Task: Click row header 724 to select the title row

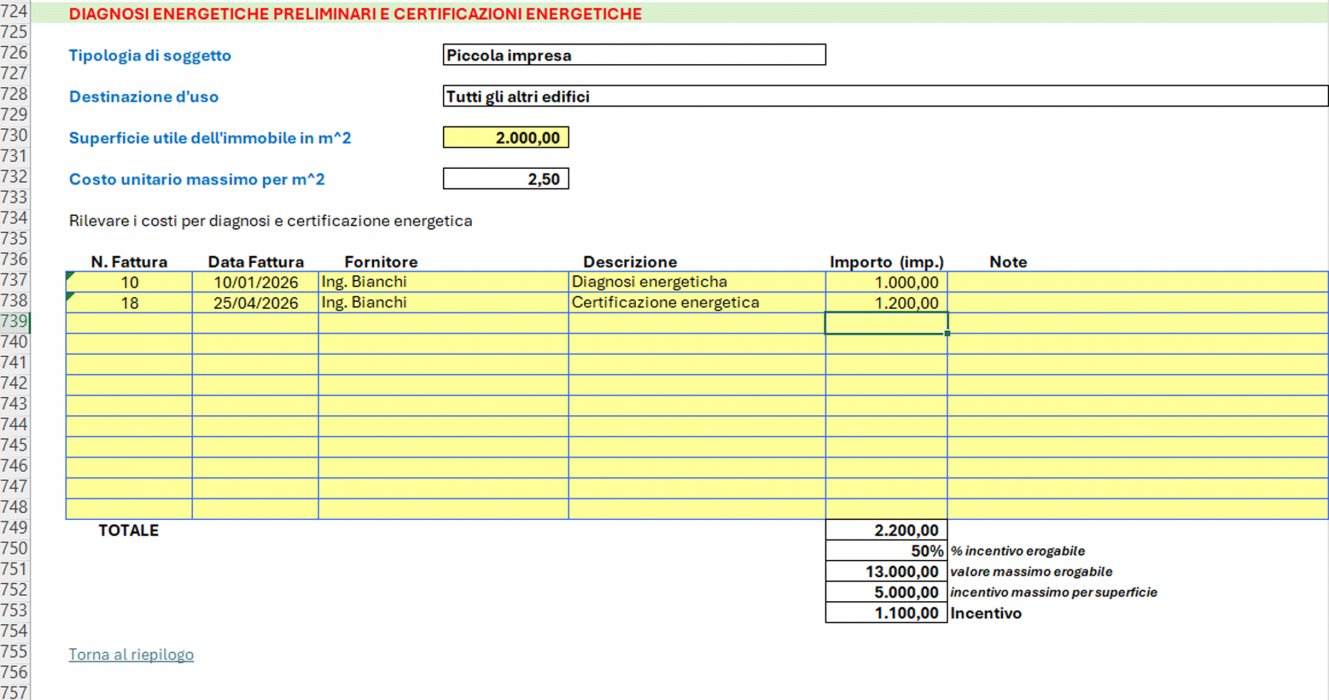Action: tap(15, 13)
